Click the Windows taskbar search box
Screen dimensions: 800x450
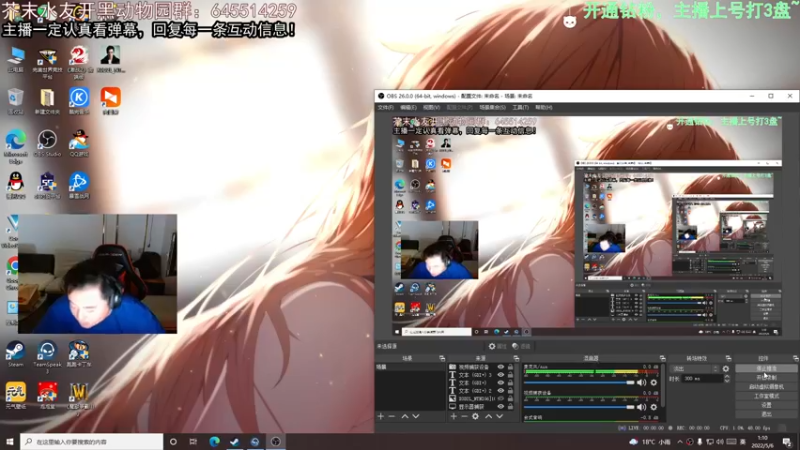click(92, 442)
